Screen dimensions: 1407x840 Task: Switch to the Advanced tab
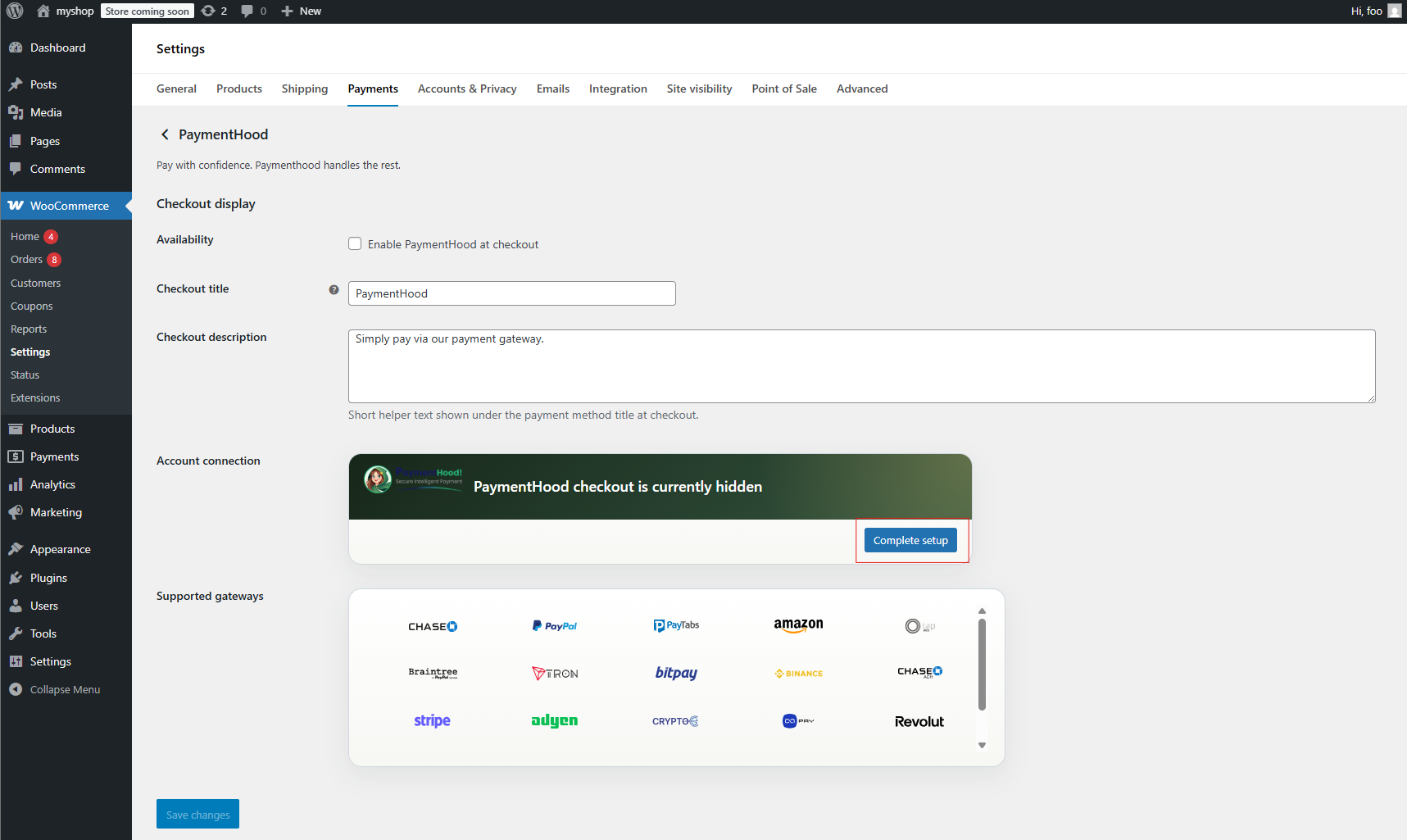coord(862,89)
